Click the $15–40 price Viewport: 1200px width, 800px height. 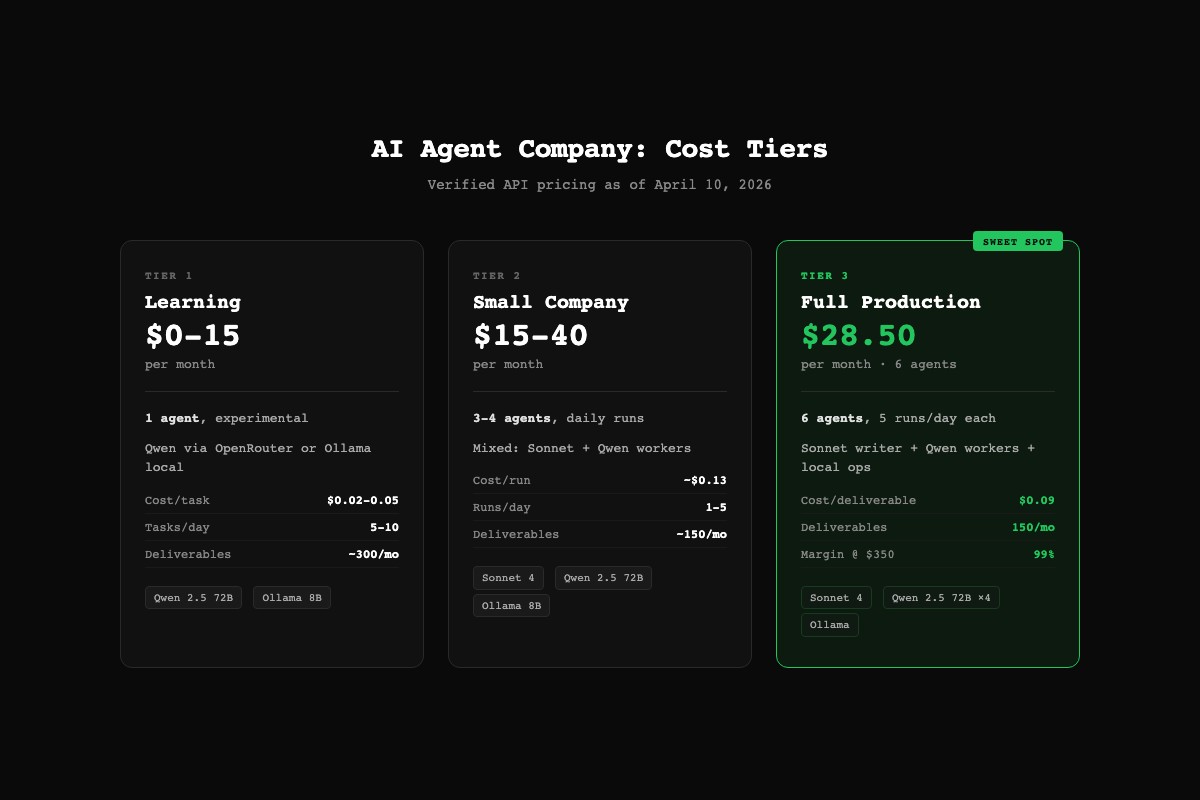(x=530, y=335)
